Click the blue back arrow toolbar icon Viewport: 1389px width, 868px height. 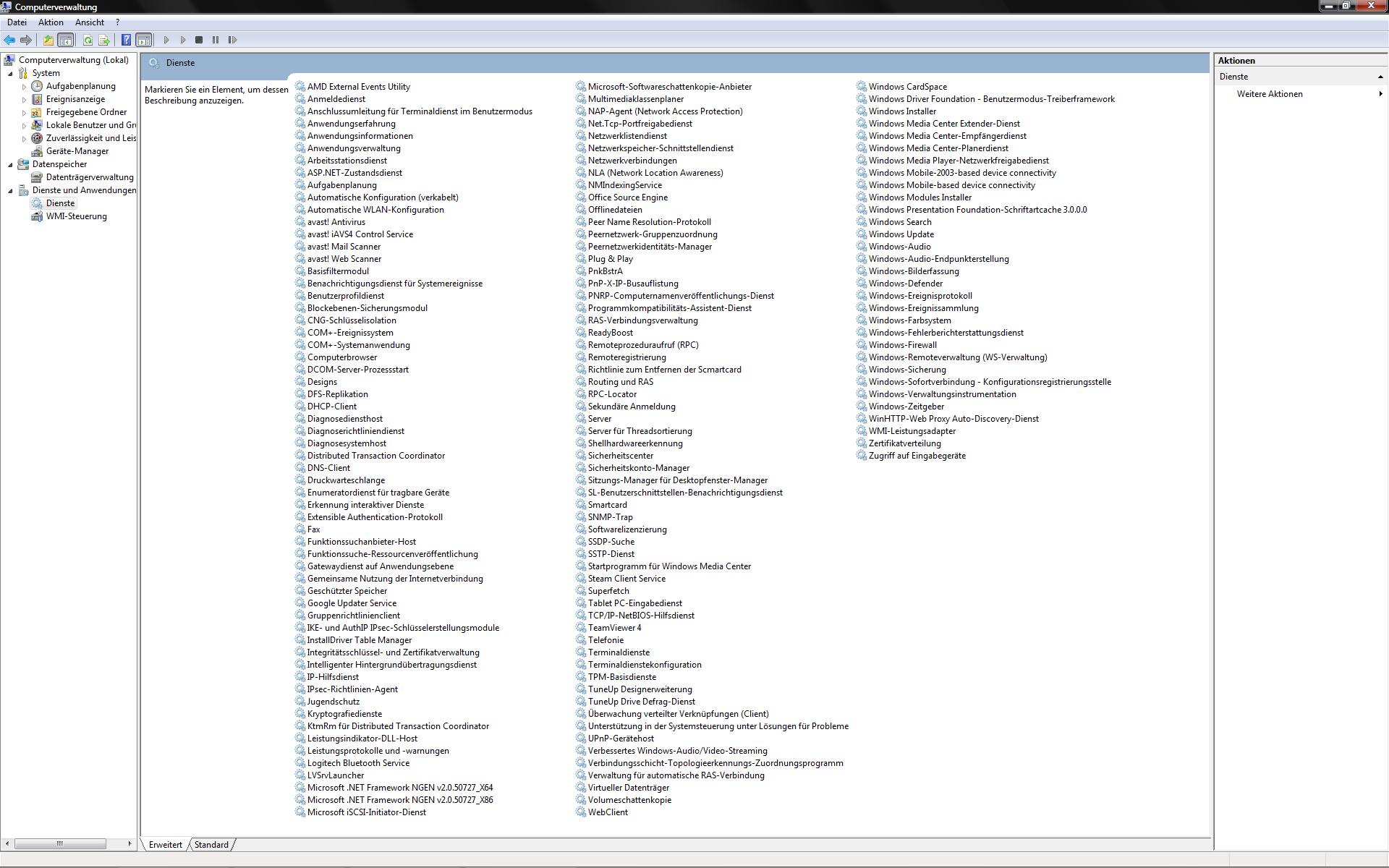click(9, 41)
